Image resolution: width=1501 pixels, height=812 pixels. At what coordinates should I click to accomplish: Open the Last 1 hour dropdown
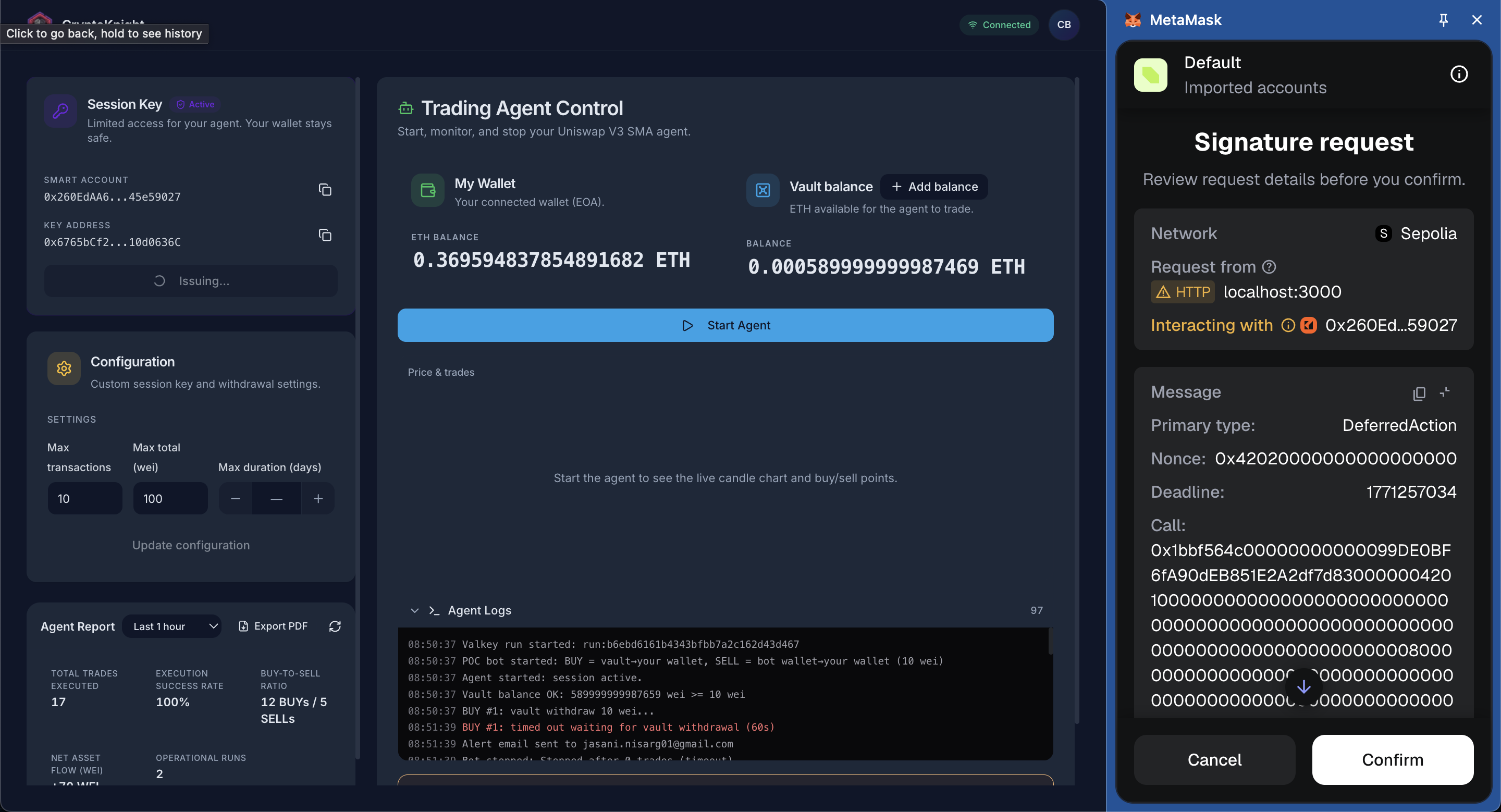click(172, 626)
